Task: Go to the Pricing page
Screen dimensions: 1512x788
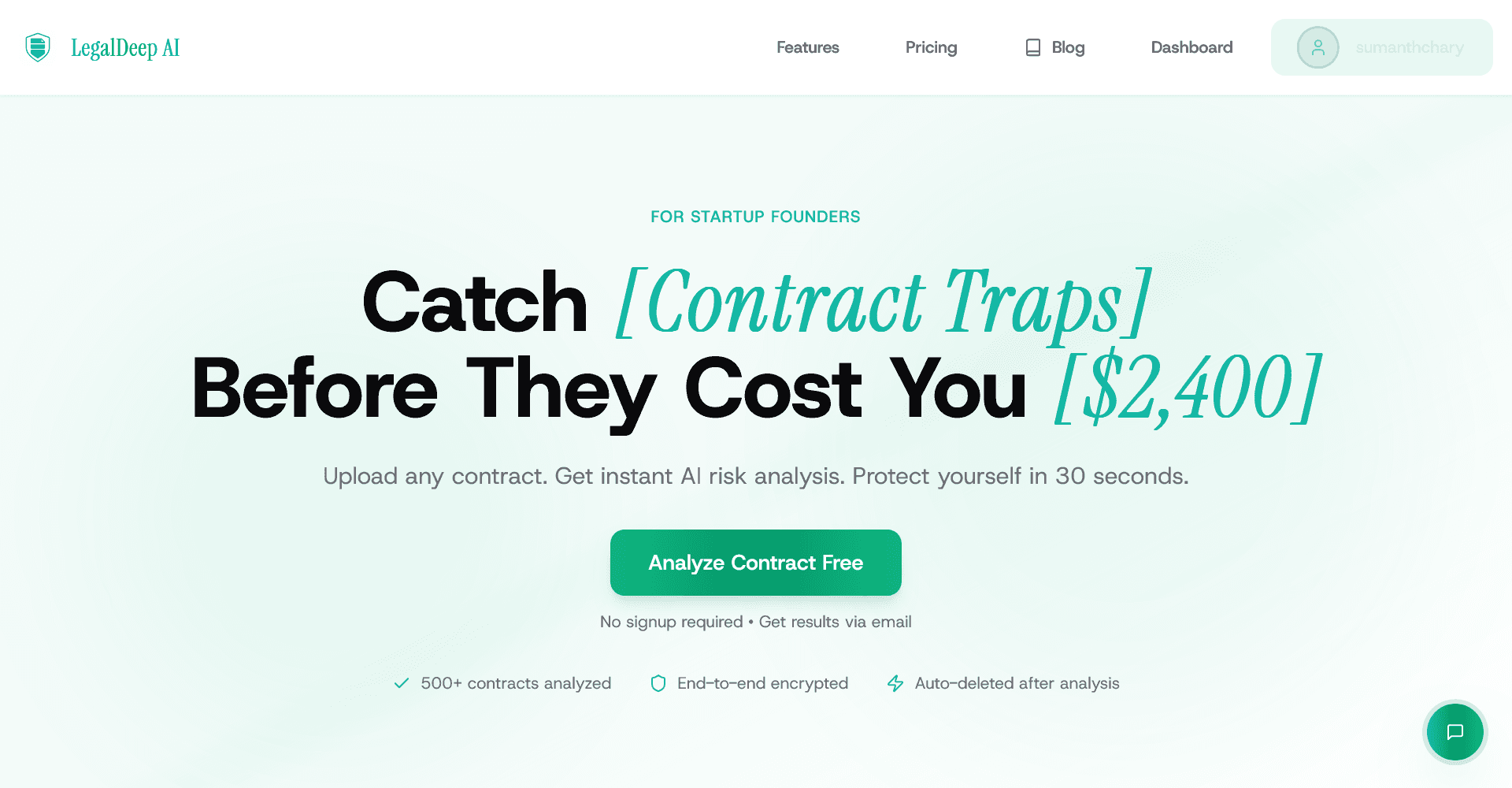Action: 931,47
